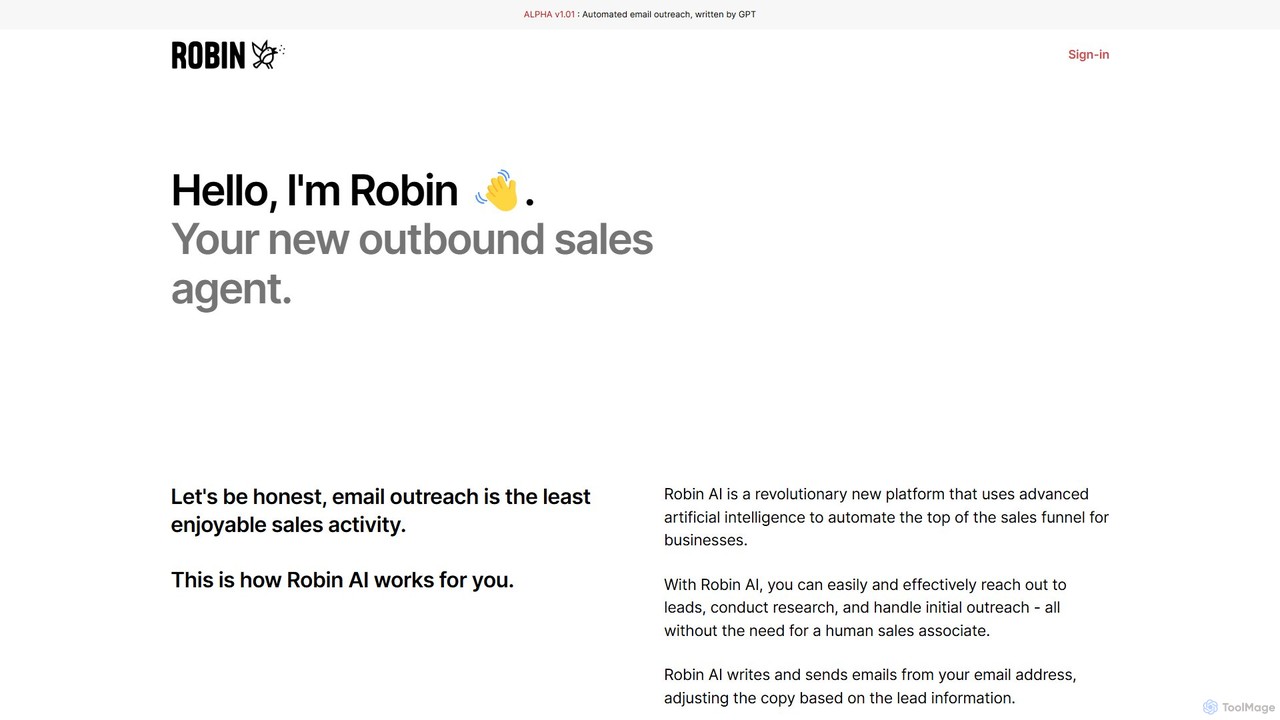Click the ToolMage watermark cube icon

(x=1210, y=707)
